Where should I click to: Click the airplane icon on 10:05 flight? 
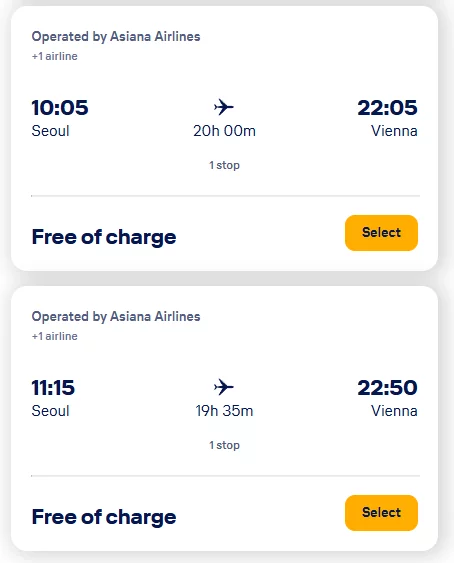(224, 107)
